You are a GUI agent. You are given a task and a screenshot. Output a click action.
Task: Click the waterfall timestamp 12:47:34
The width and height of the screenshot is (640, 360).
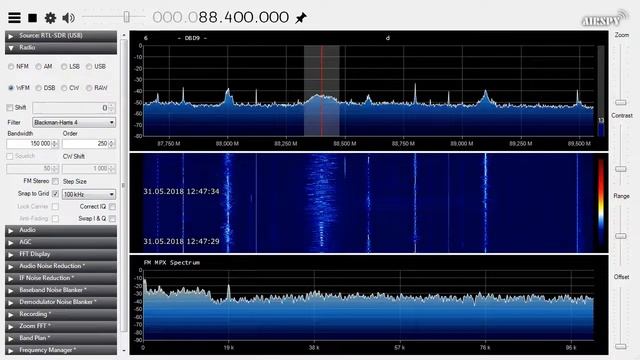pos(181,191)
